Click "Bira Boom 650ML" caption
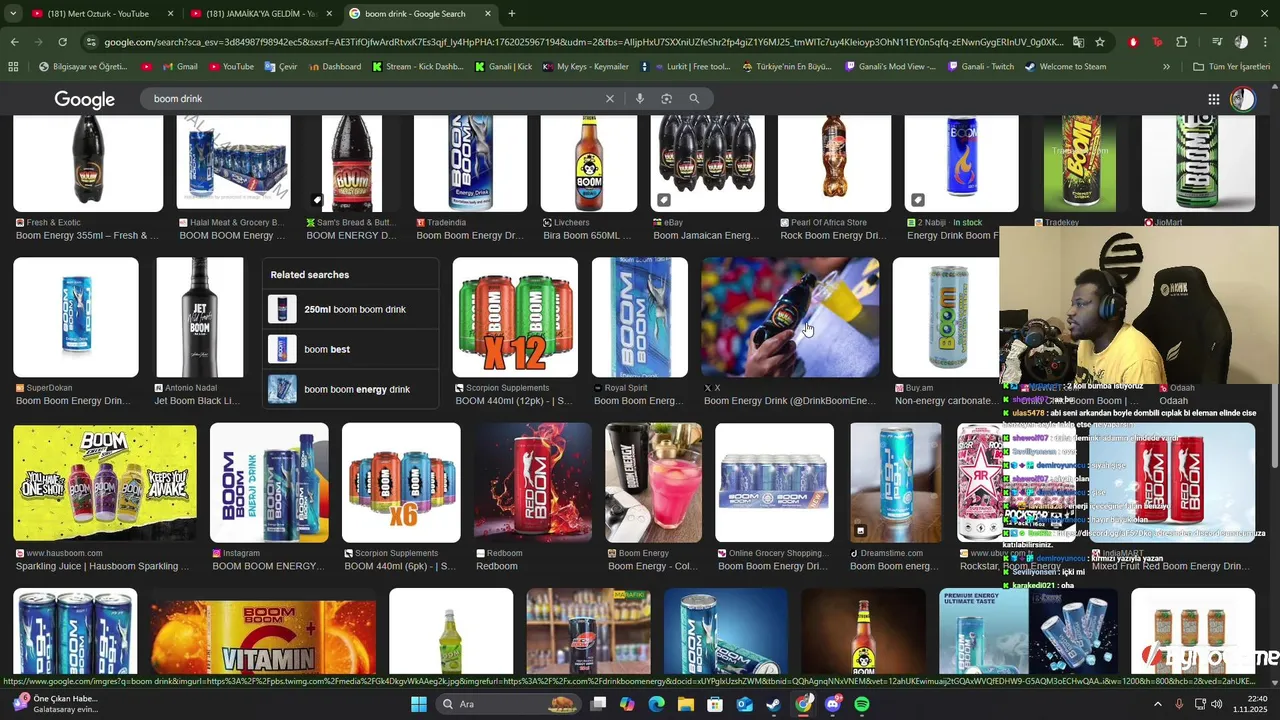Viewport: 1280px width, 720px height. tap(587, 236)
